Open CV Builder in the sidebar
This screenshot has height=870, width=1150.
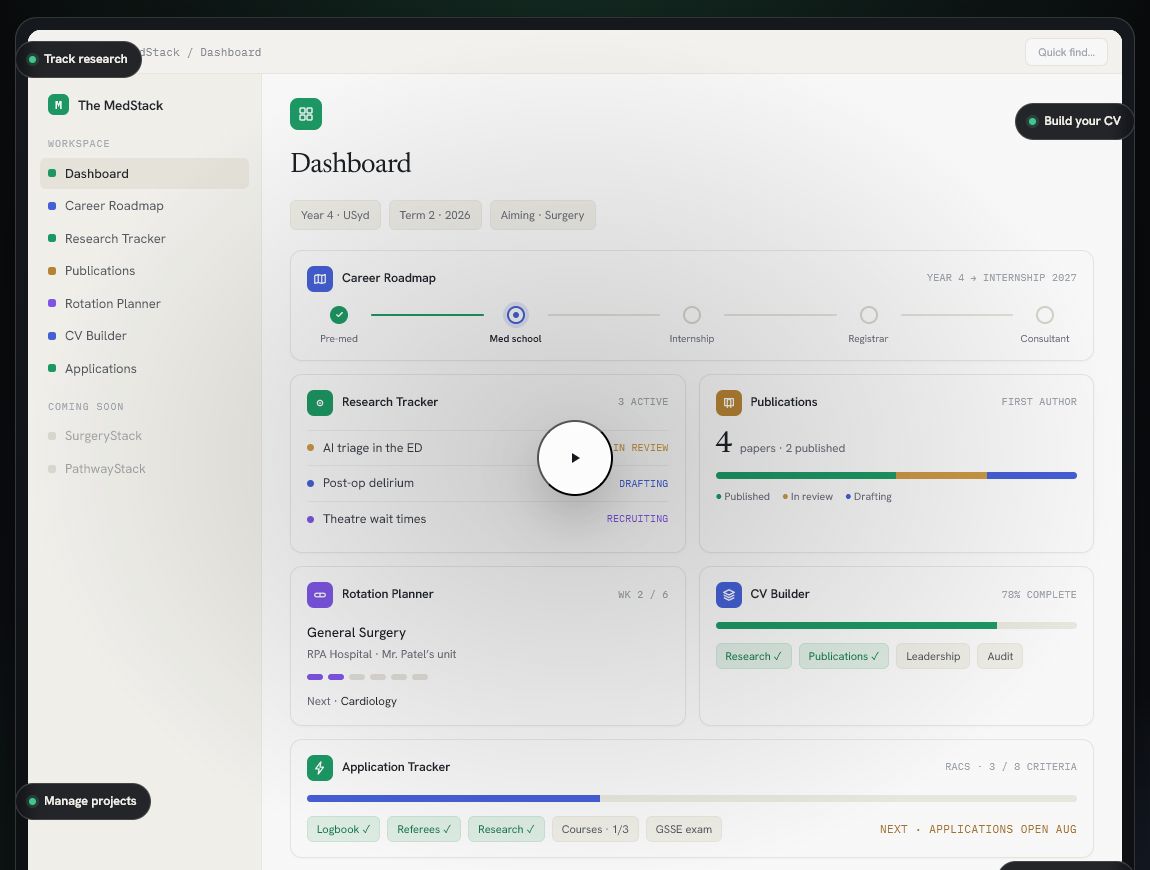[144, 336]
